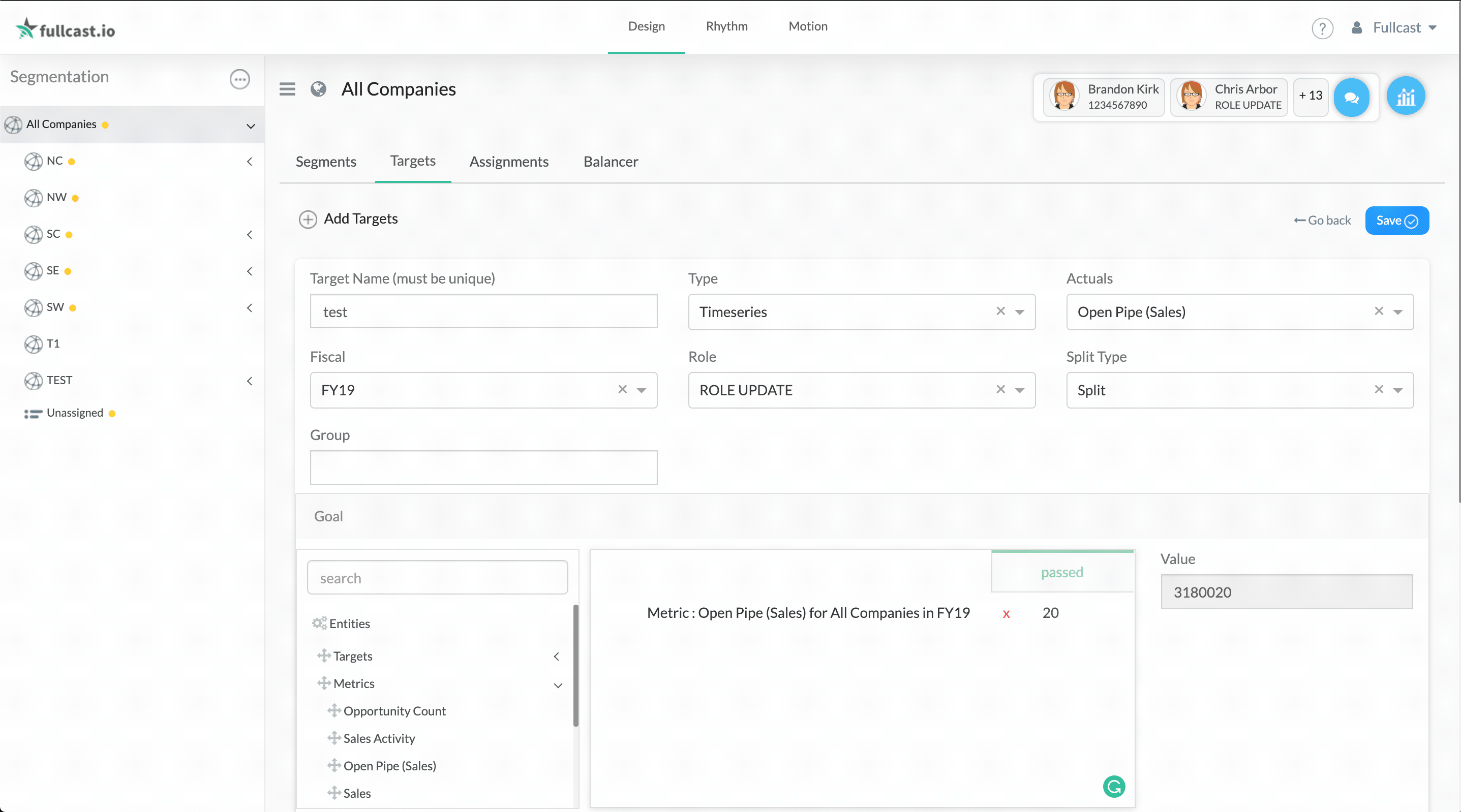The height and width of the screenshot is (812, 1461).
Task: Click the passed status tab
Action: 1062,572
